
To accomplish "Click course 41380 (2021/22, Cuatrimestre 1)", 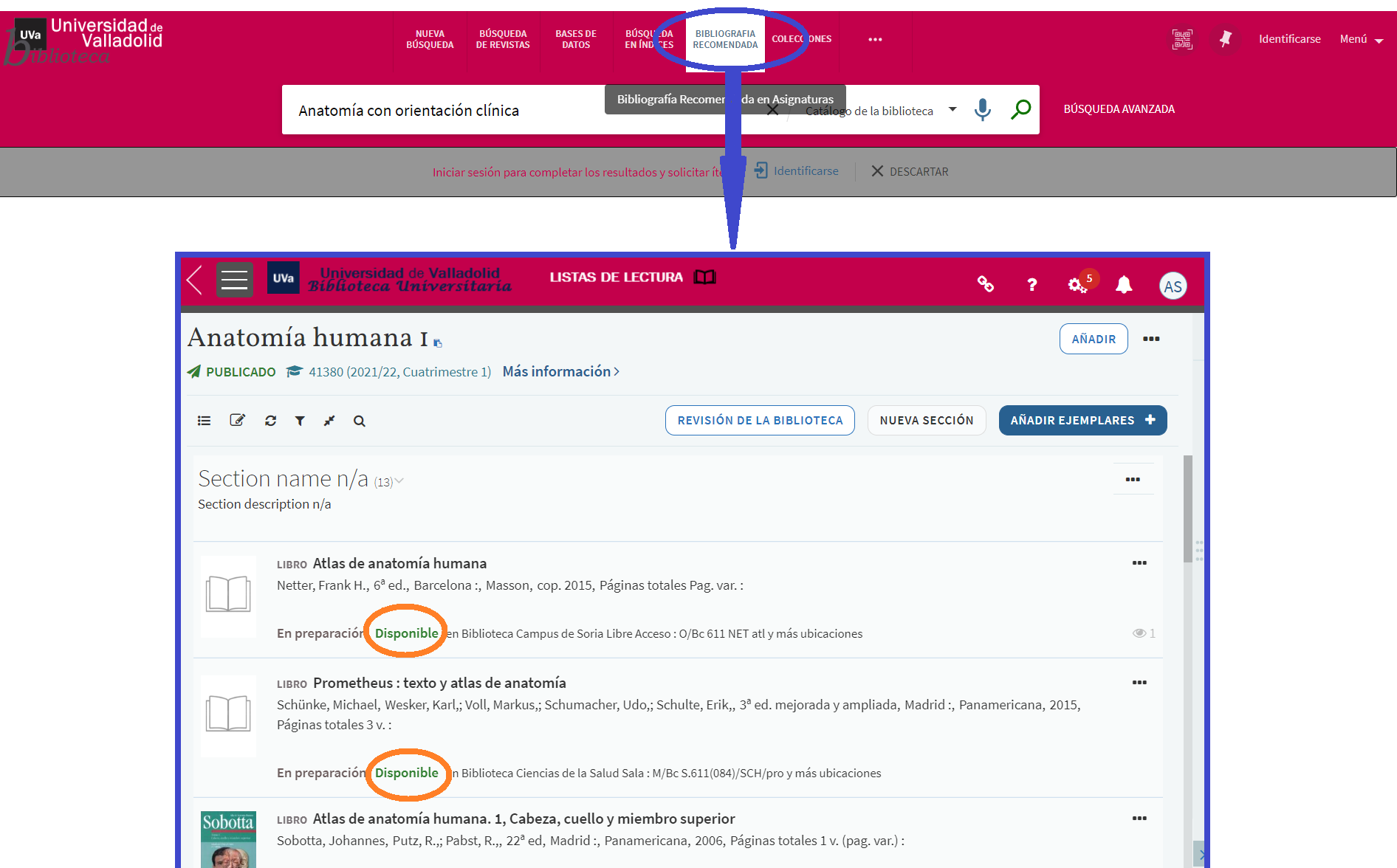I will [399, 372].
